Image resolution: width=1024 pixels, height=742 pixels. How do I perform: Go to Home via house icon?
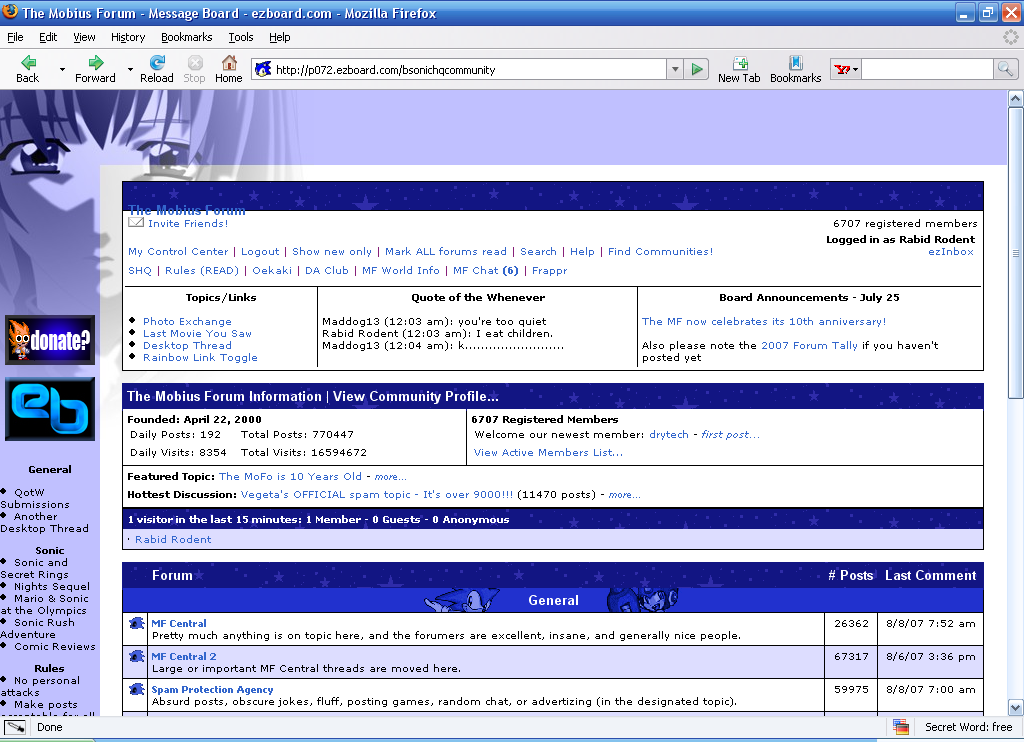pyautogui.click(x=229, y=63)
